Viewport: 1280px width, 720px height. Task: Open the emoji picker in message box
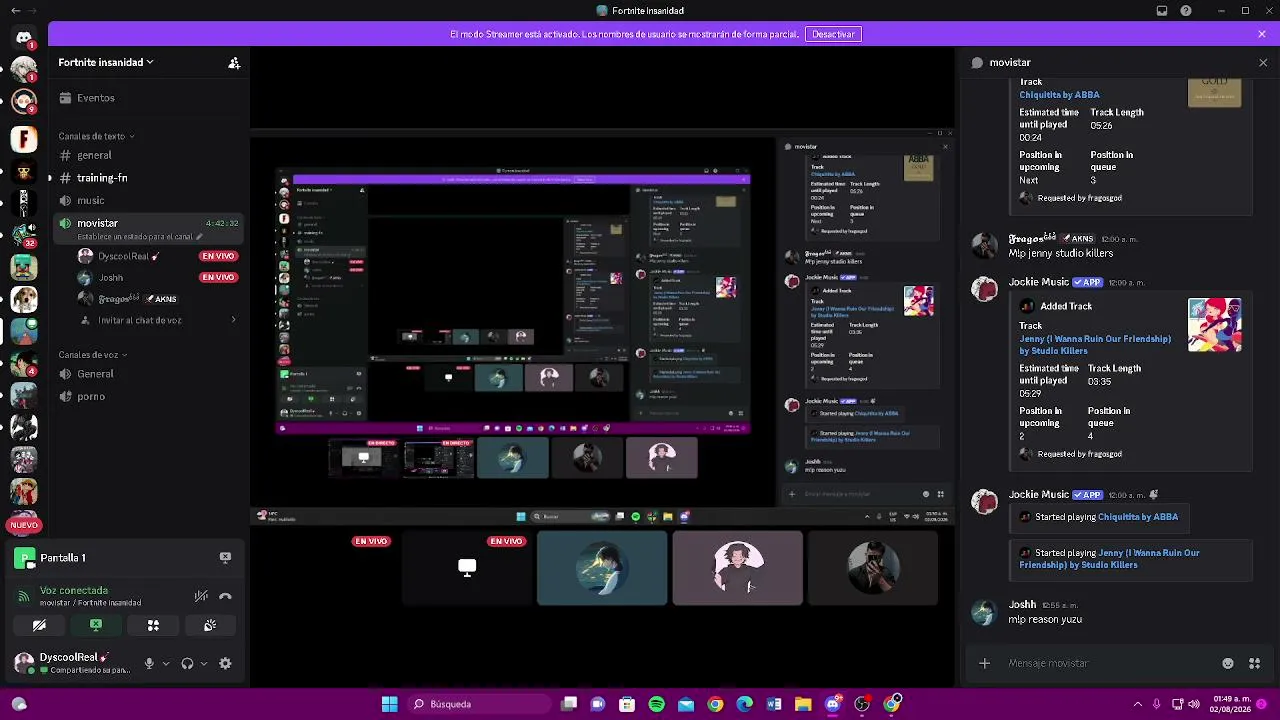click(1228, 663)
